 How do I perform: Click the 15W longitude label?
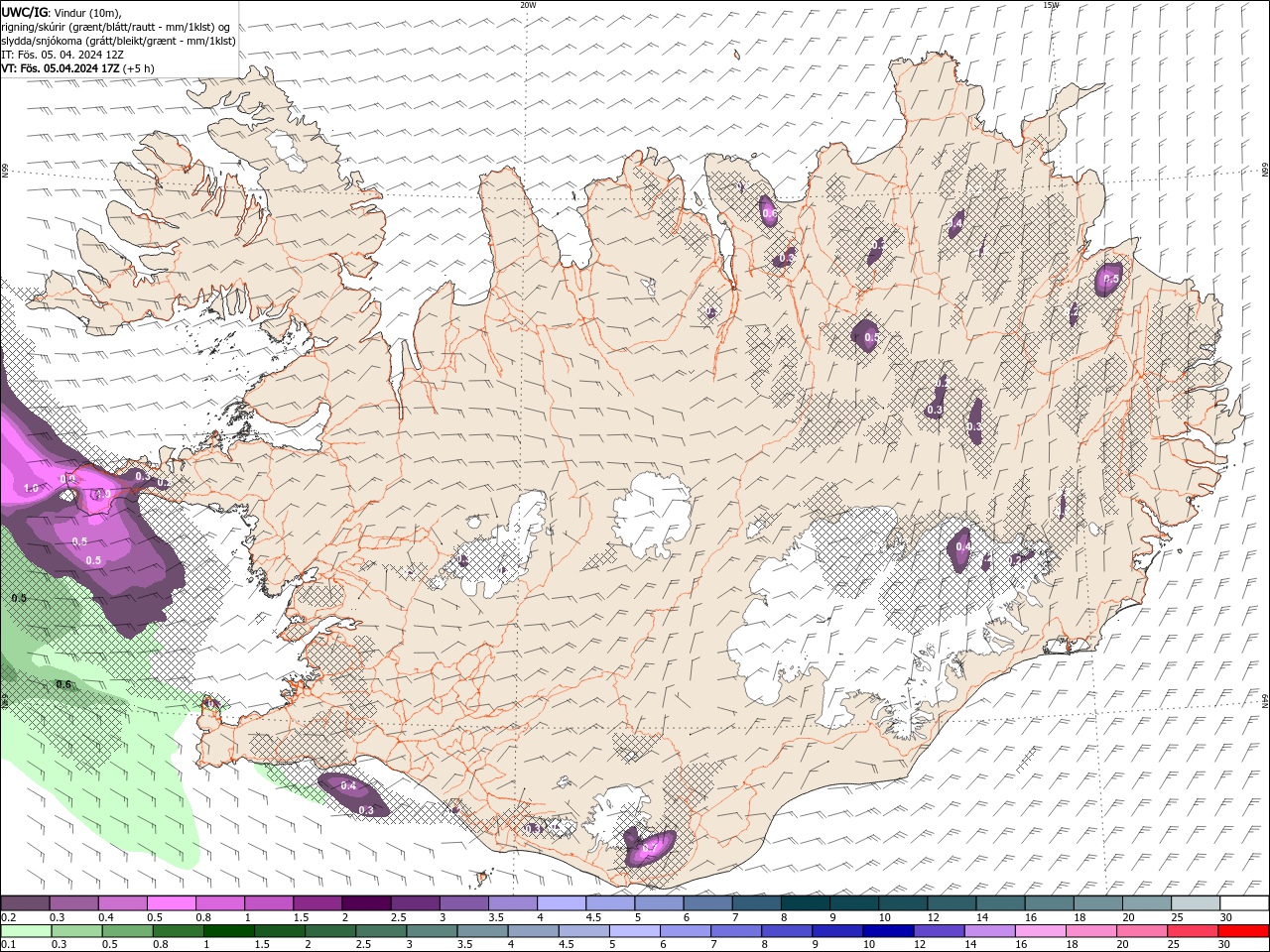[1051, 5]
